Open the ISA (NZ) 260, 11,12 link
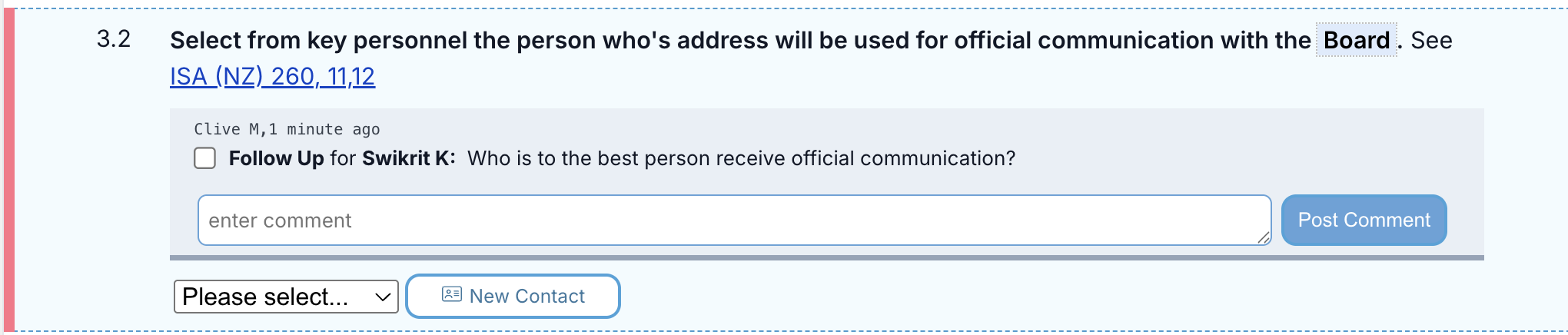This screenshot has width=1568, height=335. point(273,77)
